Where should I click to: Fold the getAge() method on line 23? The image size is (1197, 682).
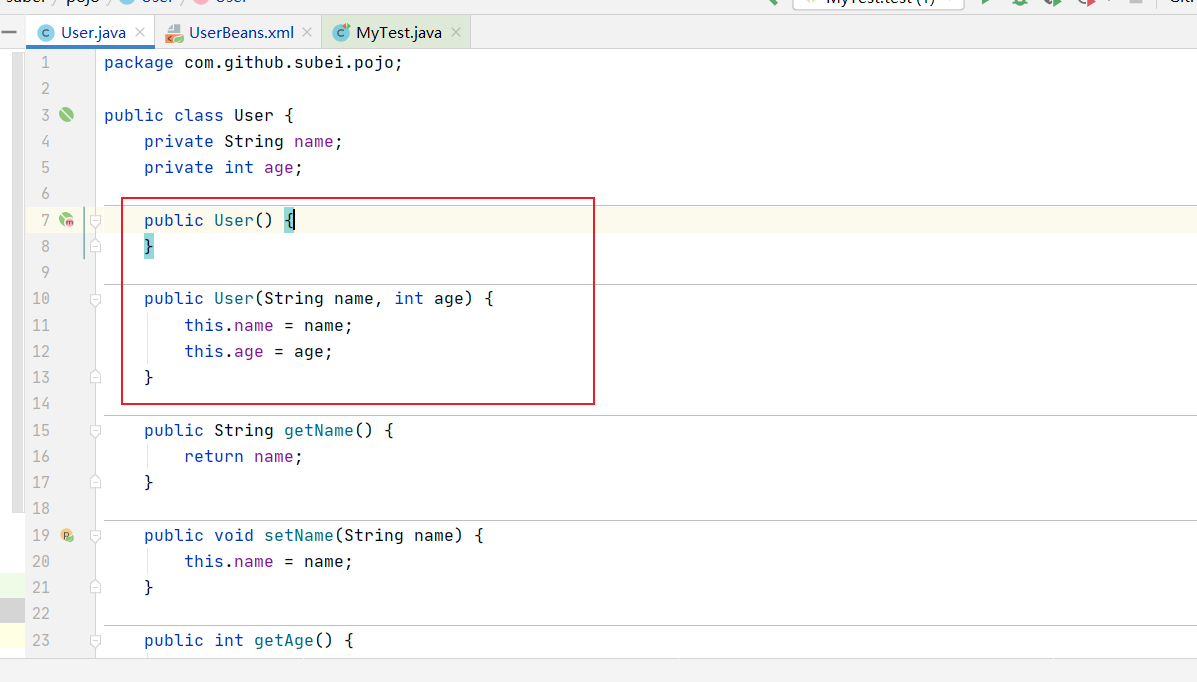pos(96,641)
